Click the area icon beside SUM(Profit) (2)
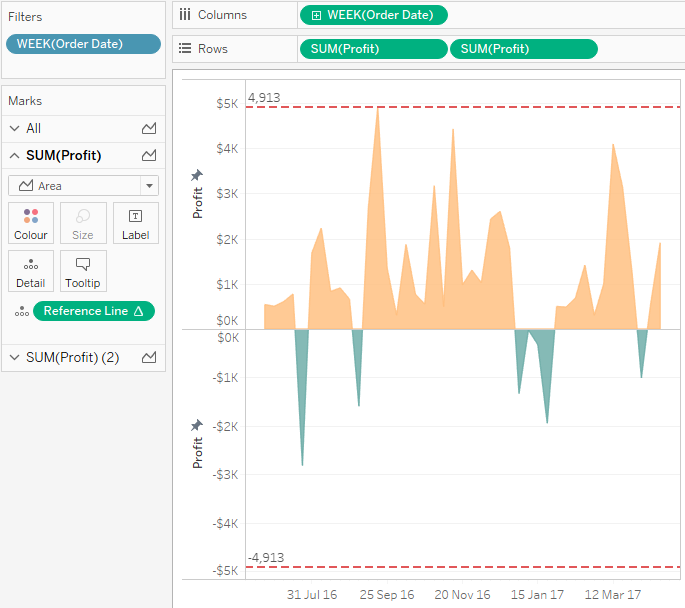 [x=149, y=357]
